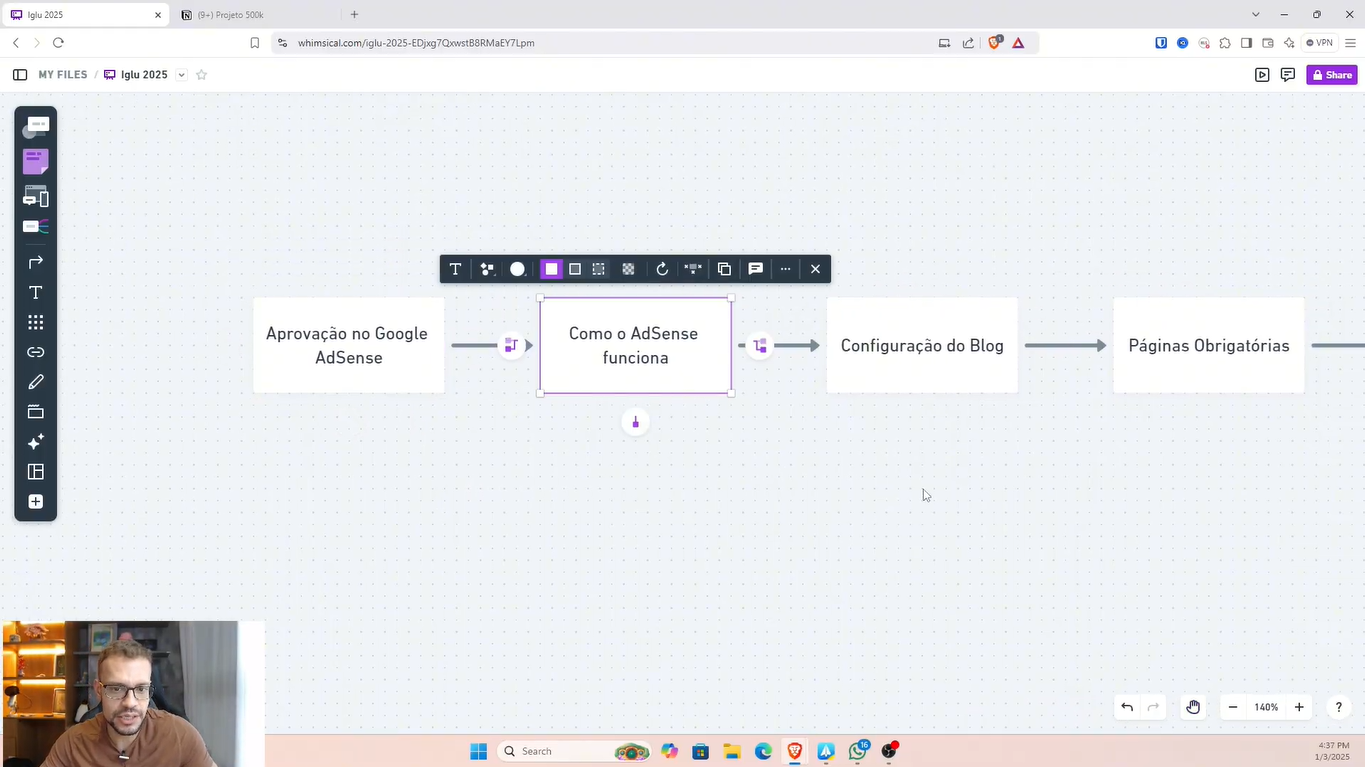This screenshot has height=767, width=1365.
Task: Go to MY FILES breadcrumb
Action: 63,75
